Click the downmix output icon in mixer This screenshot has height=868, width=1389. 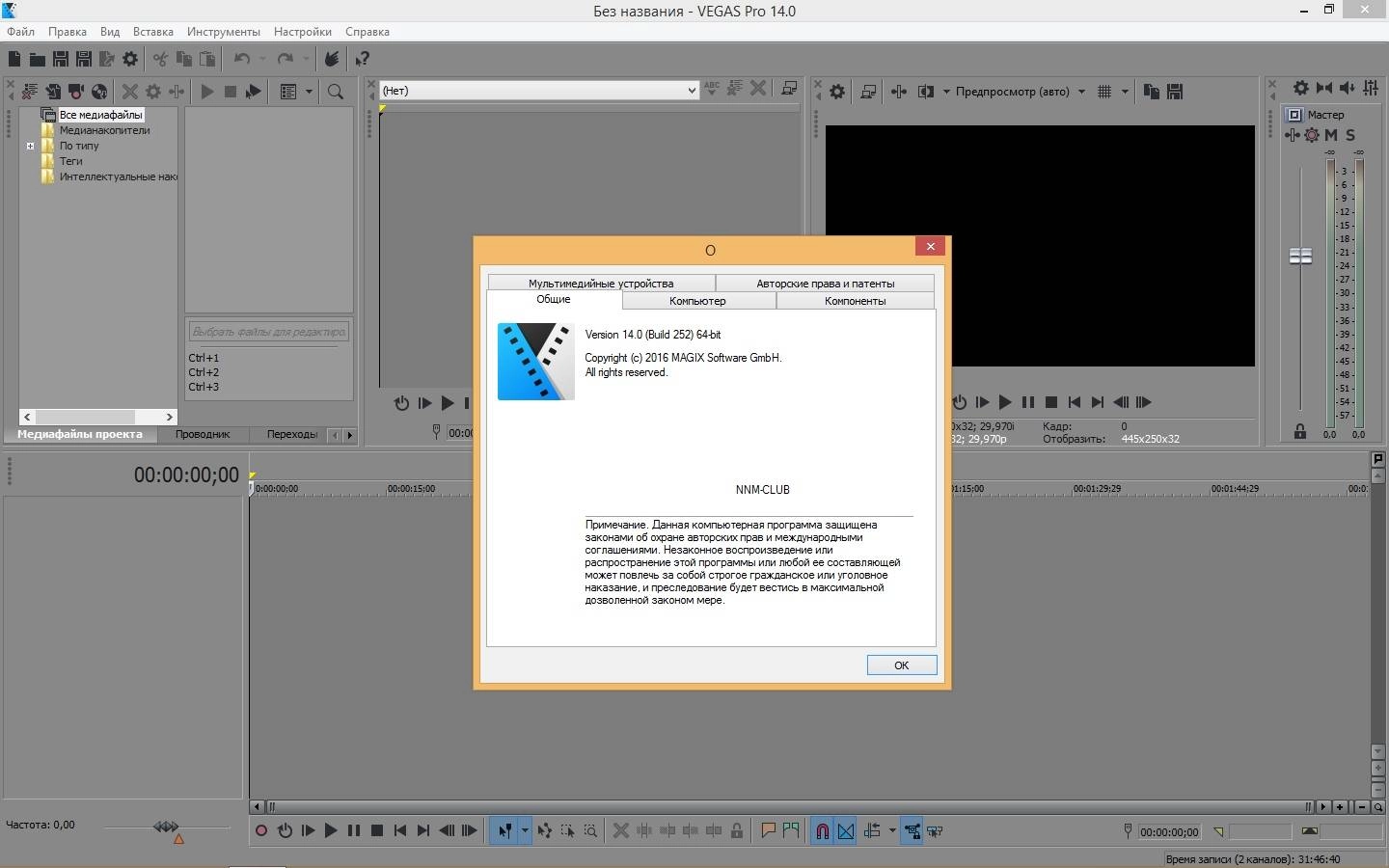point(1323,89)
